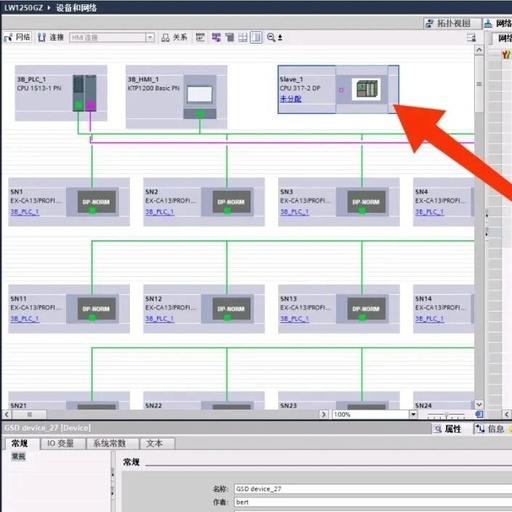Click the 作者 field containing bert
This screenshot has height=512, width=512.
click(373, 502)
